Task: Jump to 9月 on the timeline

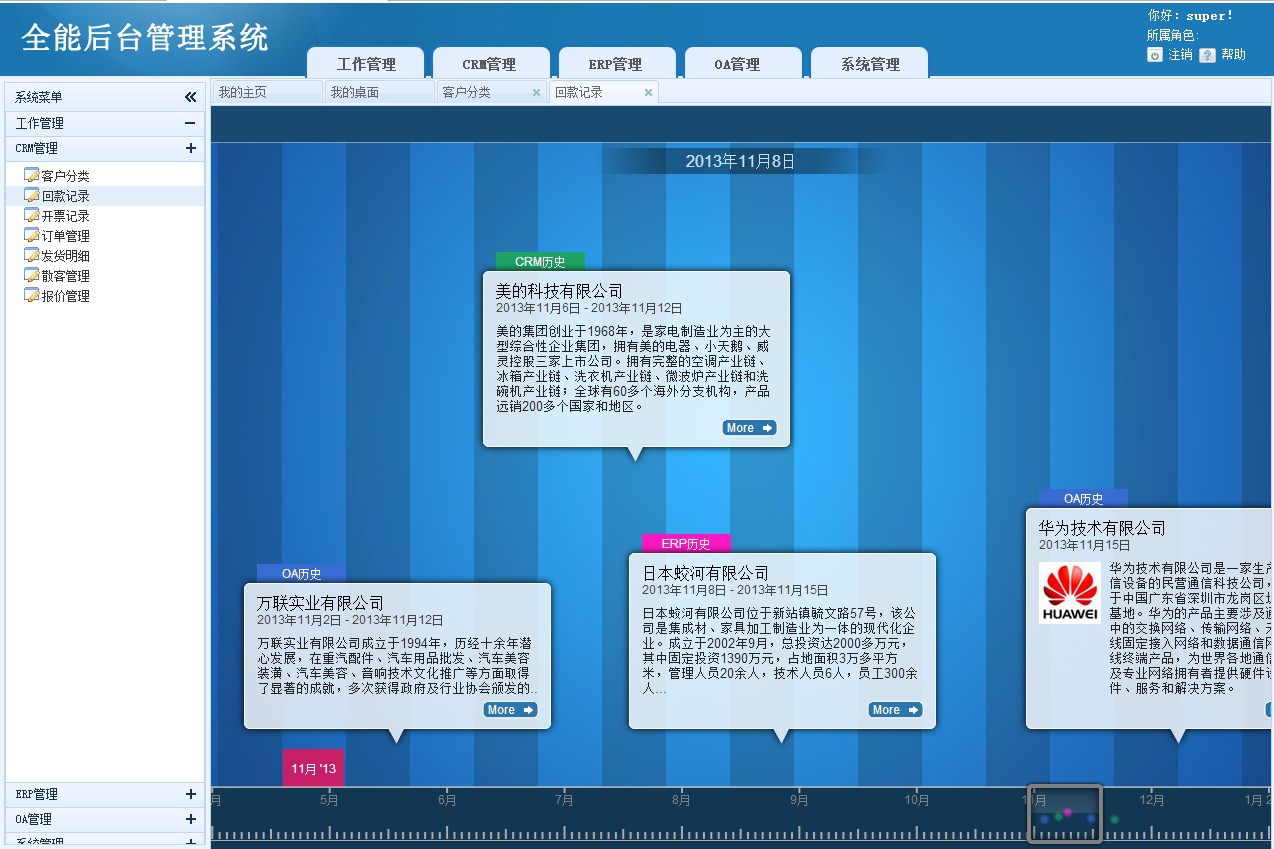Action: (799, 800)
